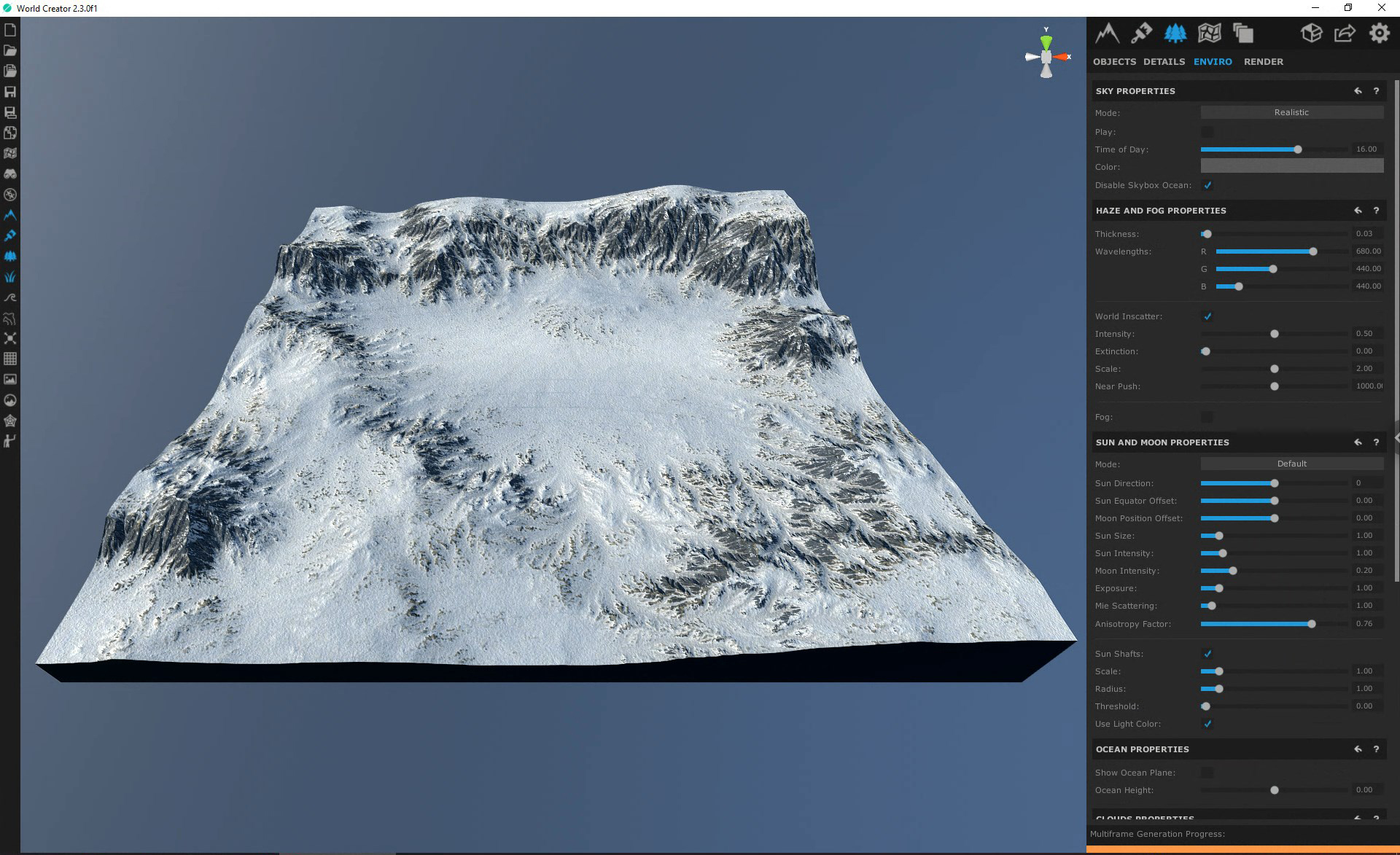Click the single floppy disk save icon

tap(10, 92)
